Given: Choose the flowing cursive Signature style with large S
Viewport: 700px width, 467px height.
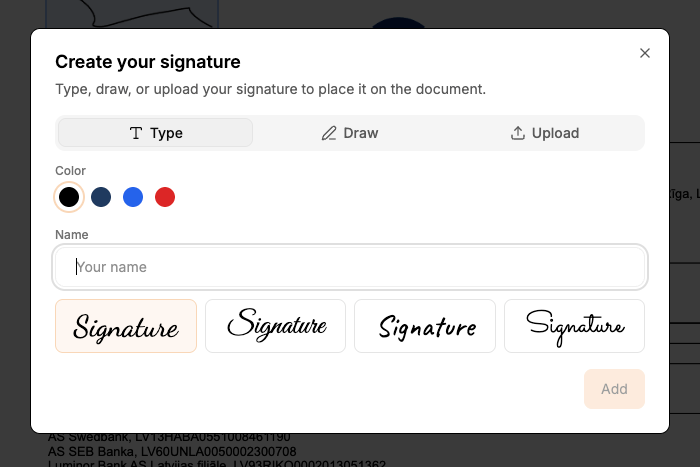Looking at the screenshot, I should tap(275, 326).
